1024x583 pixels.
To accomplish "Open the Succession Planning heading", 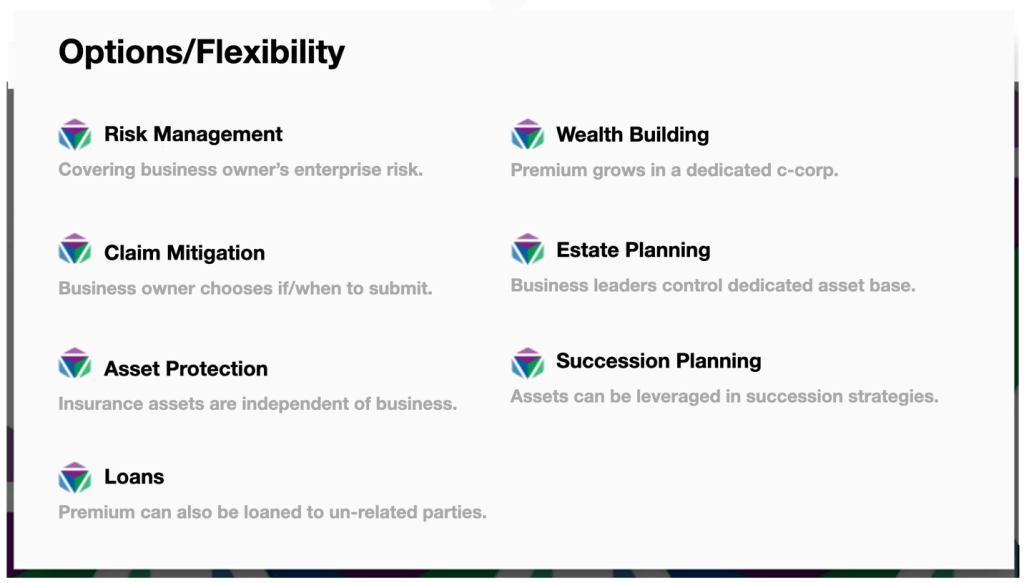I will (x=659, y=361).
